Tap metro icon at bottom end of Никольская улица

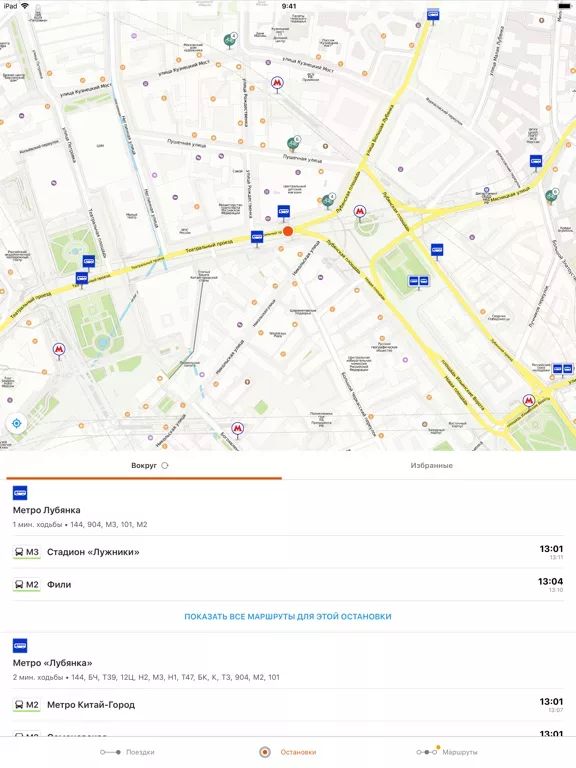(x=238, y=429)
